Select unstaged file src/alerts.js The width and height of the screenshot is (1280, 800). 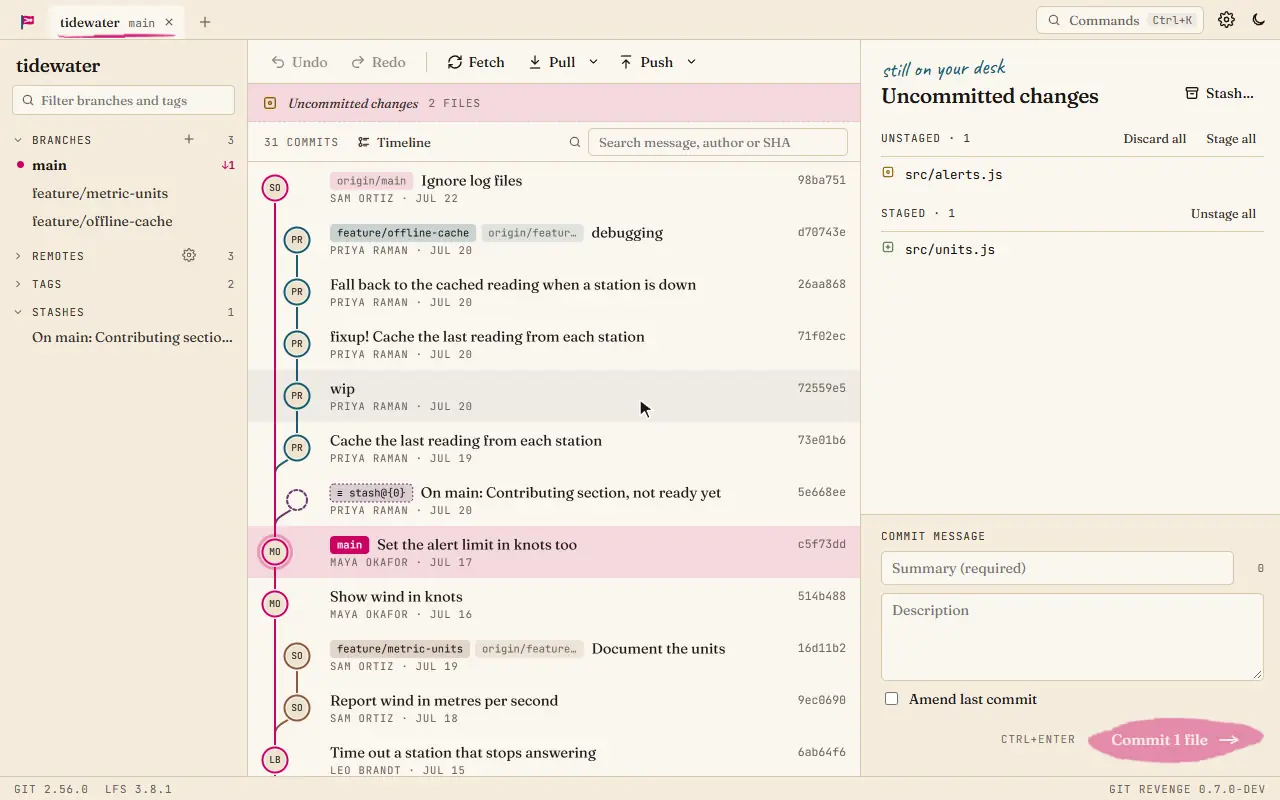point(1072,174)
